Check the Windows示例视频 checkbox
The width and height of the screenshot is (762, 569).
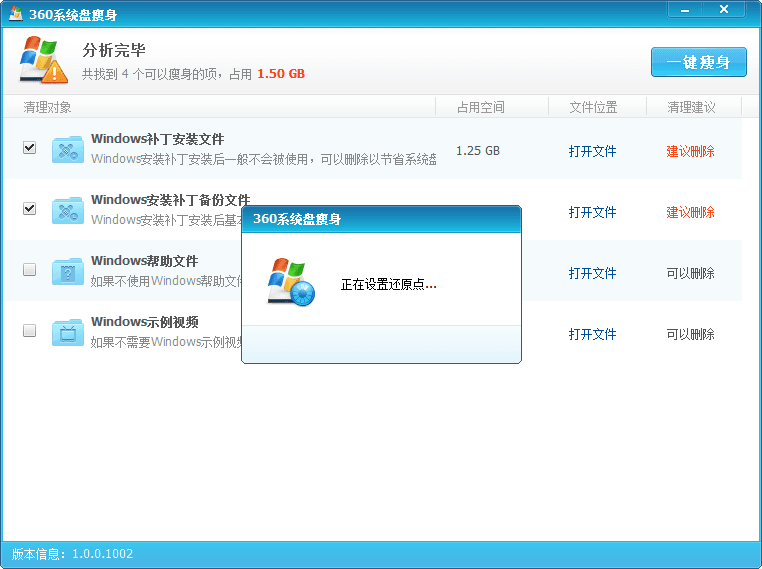[30, 330]
